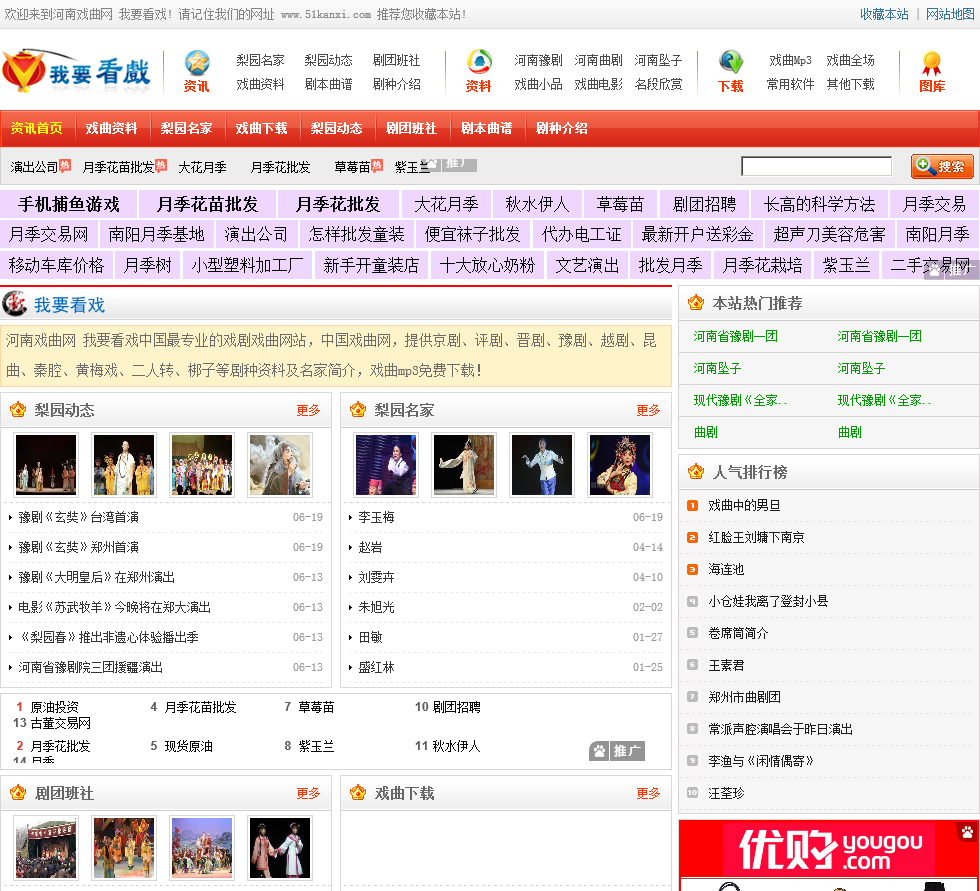Open first thumbnail in 梨园动态
Image resolution: width=980 pixels, height=891 pixels.
(x=46, y=465)
